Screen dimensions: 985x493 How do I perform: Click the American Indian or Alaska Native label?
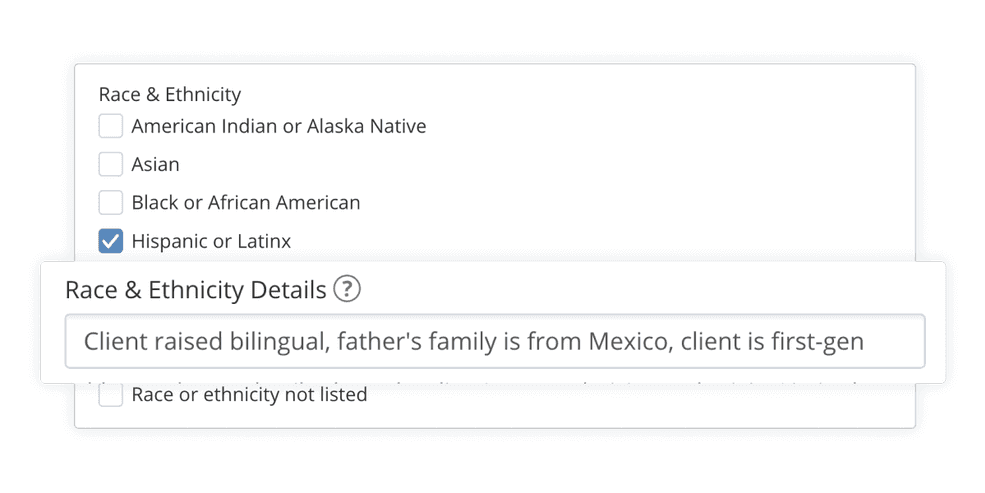(x=279, y=126)
